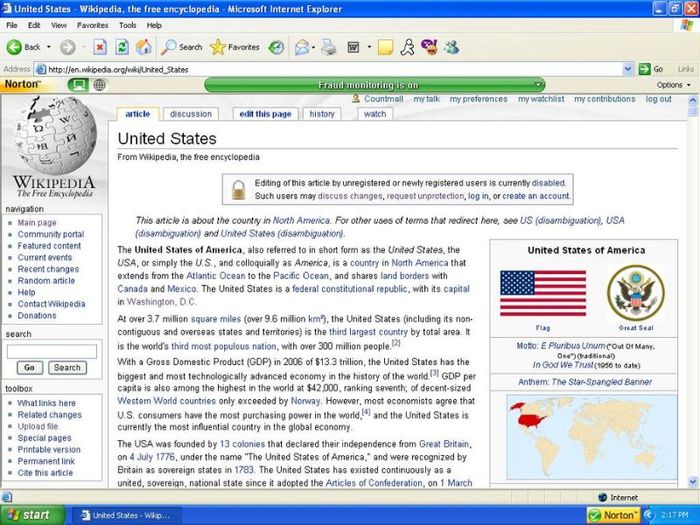Open the edit this page tab
Image resolution: width=700 pixels, height=525 pixels.
click(x=265, y=114)
